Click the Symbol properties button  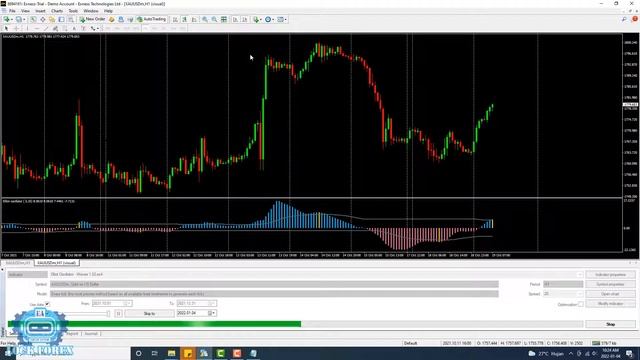611,284
